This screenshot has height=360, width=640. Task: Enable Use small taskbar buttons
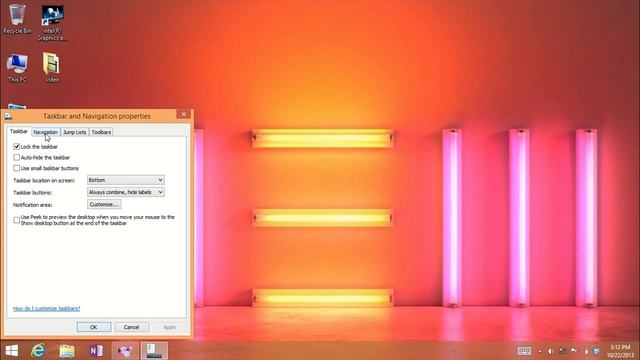tap(16, 168)
